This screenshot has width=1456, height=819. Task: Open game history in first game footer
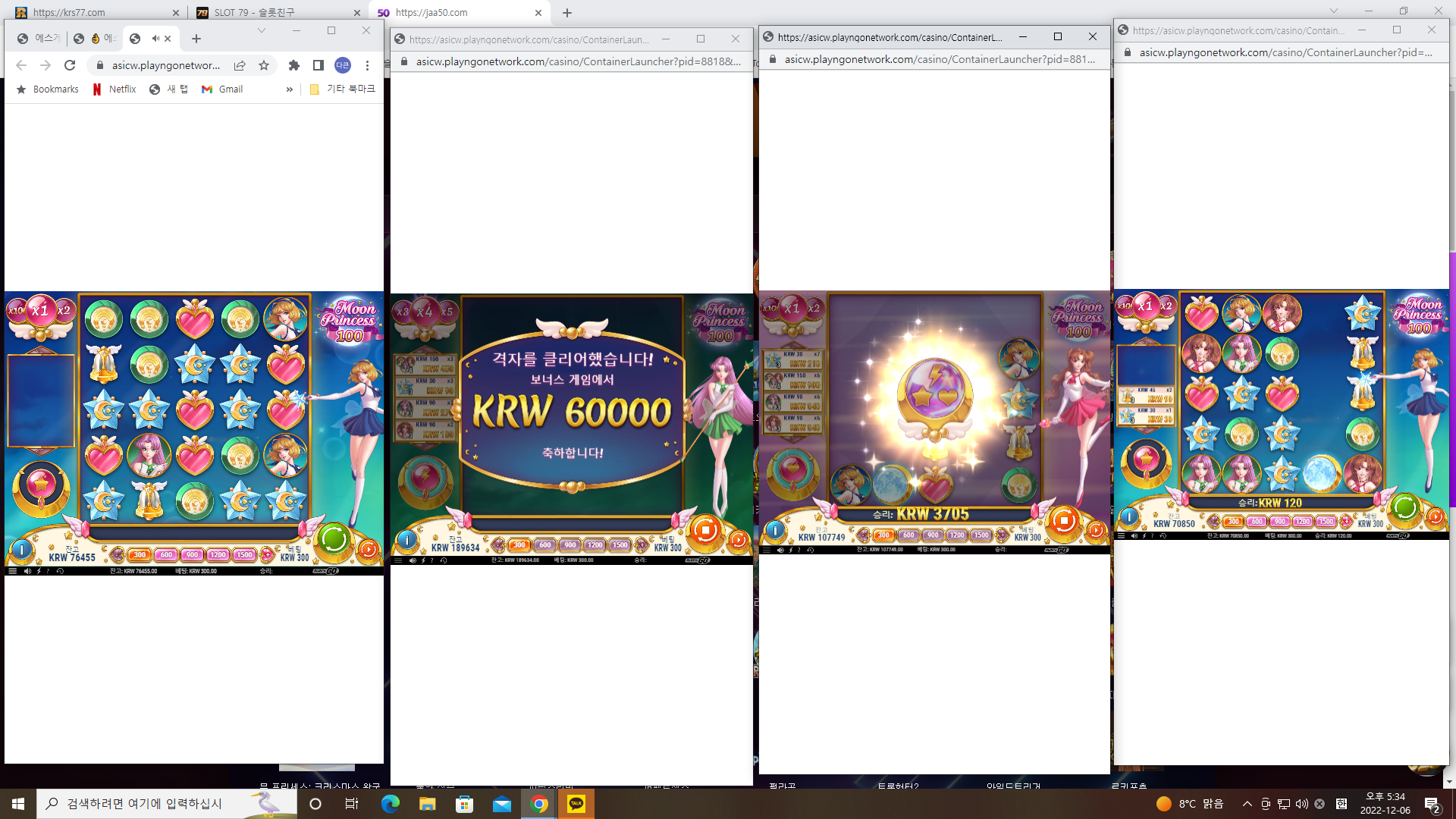(60, 571)
